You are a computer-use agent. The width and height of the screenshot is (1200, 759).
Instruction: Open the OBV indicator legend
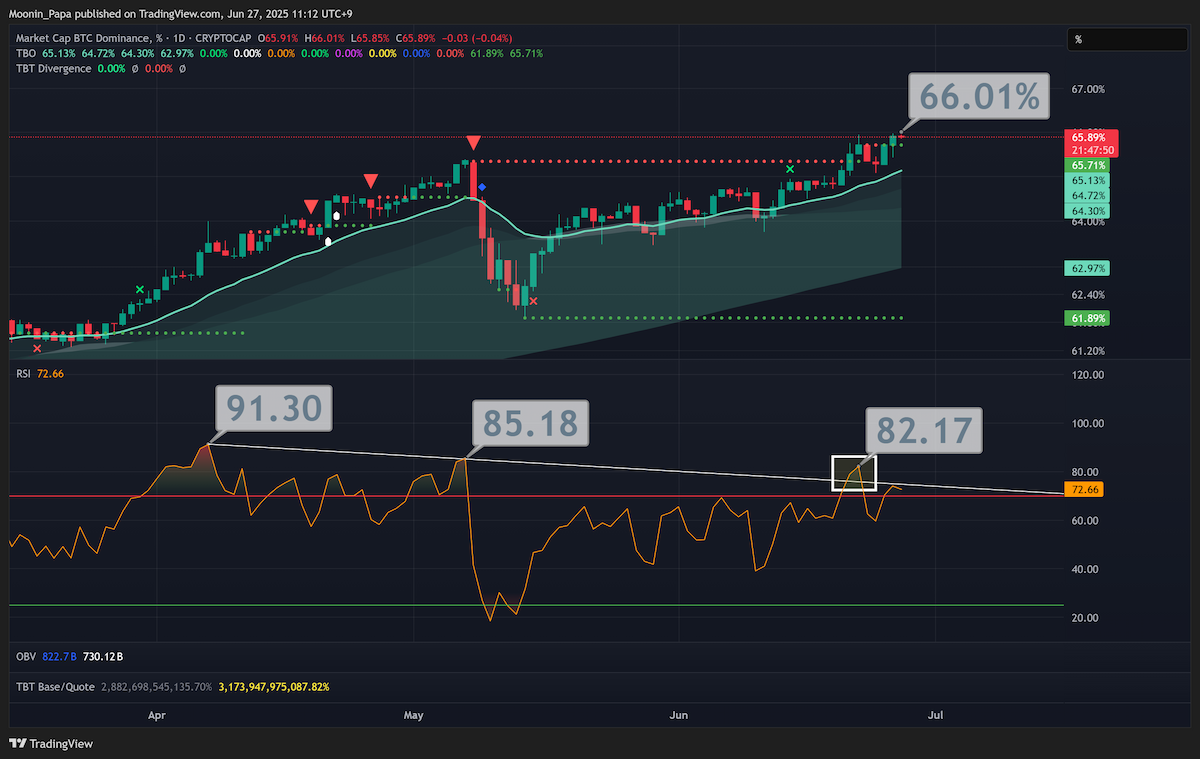click(25, 656)
